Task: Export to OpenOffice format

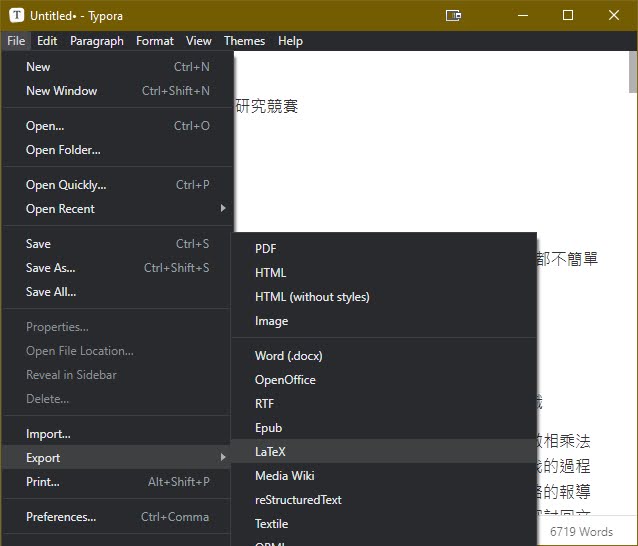Action: [x=384, y=380]
